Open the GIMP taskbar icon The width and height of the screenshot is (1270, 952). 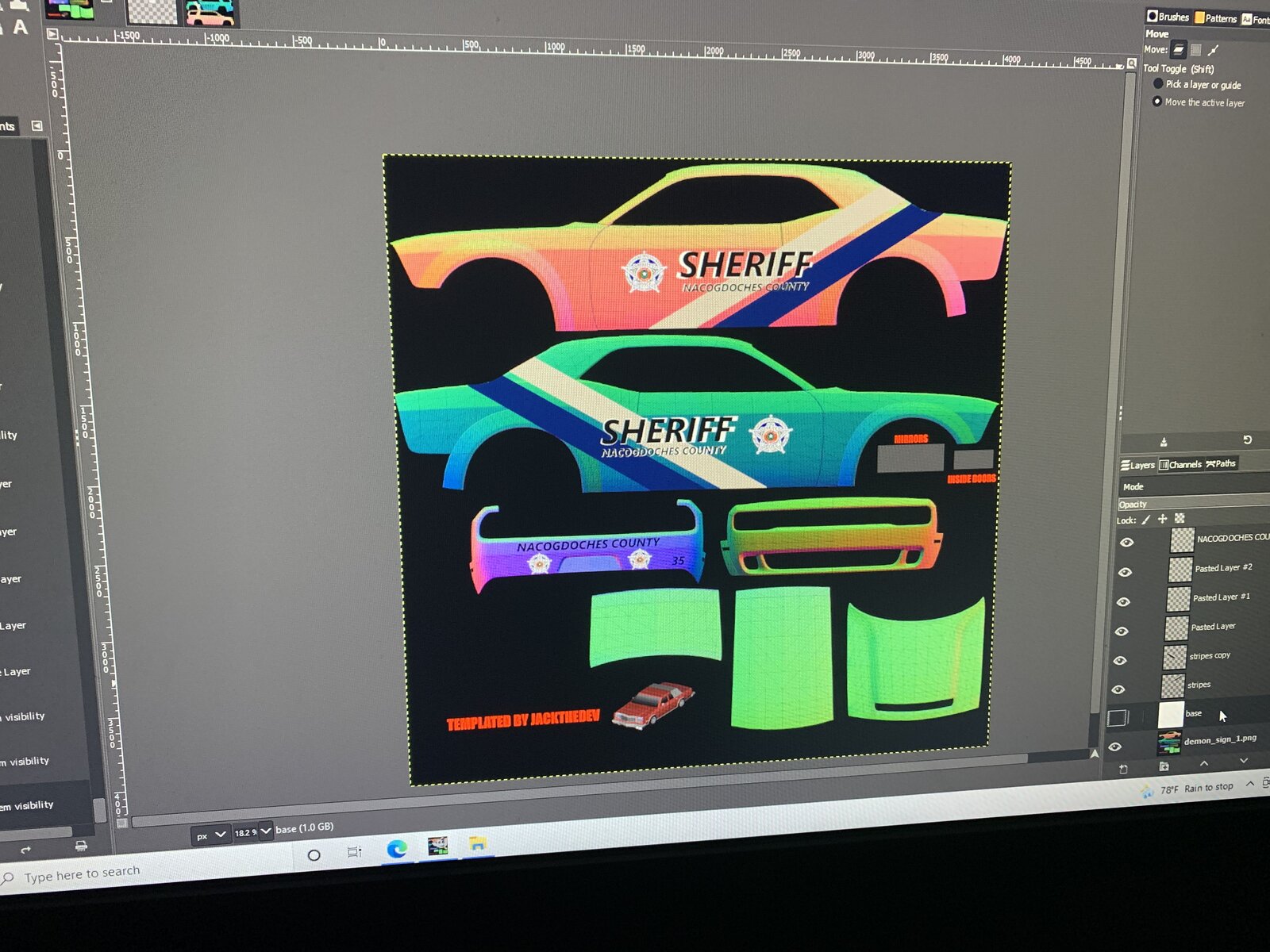tap(437, 846)
